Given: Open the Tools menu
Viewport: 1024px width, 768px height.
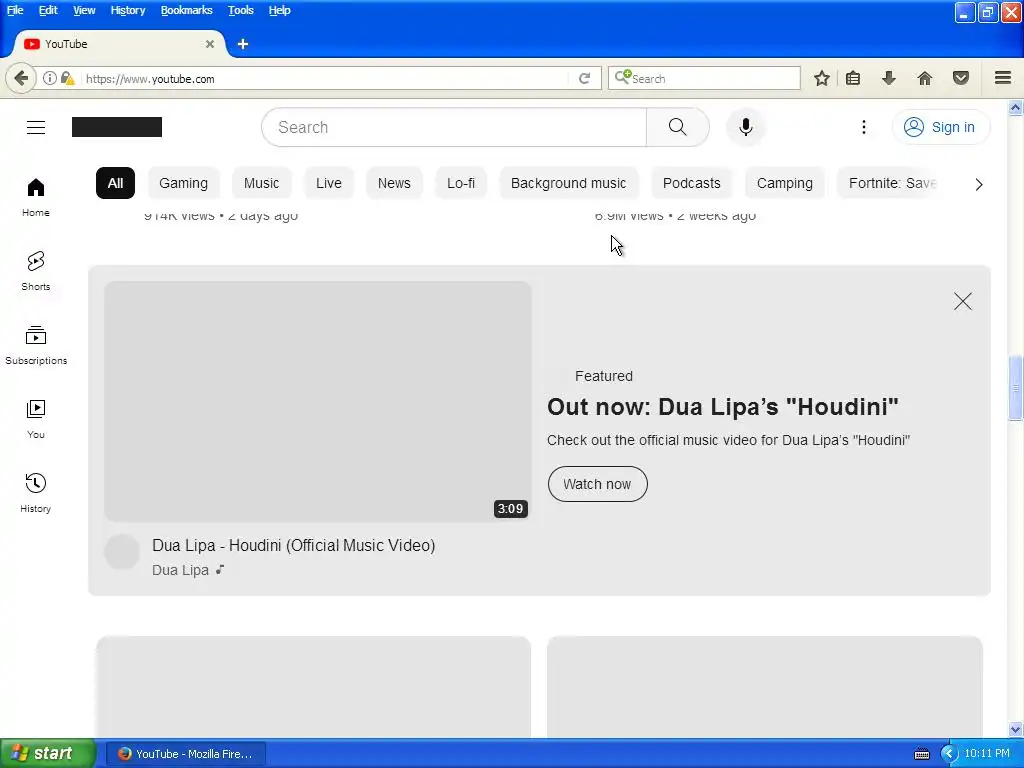Looking at the screenshot, I should (240, 10).
